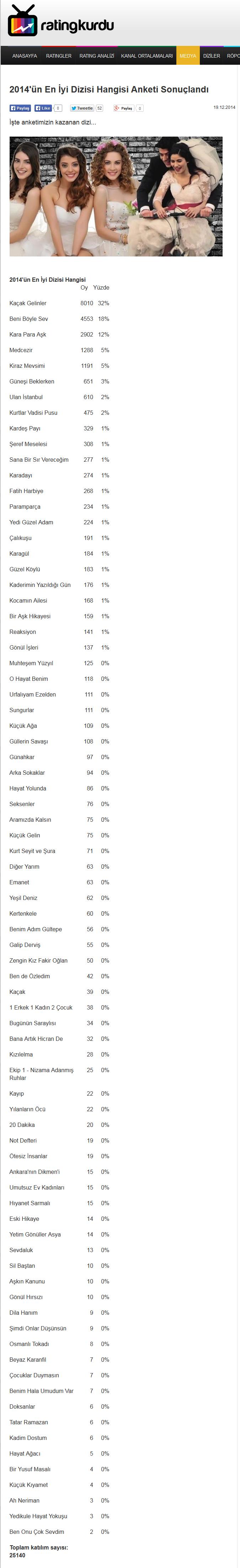The image size is (240, 1568).
Task: Click the article headline title
Action: click(x=109, y=89)
